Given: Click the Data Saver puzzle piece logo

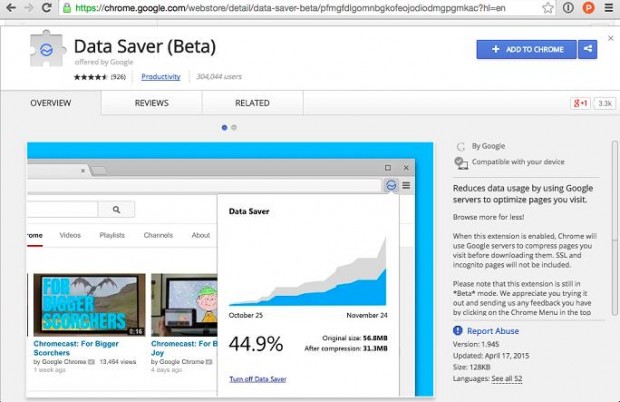Looking at the screenshot, I should [x=47, y=49].
